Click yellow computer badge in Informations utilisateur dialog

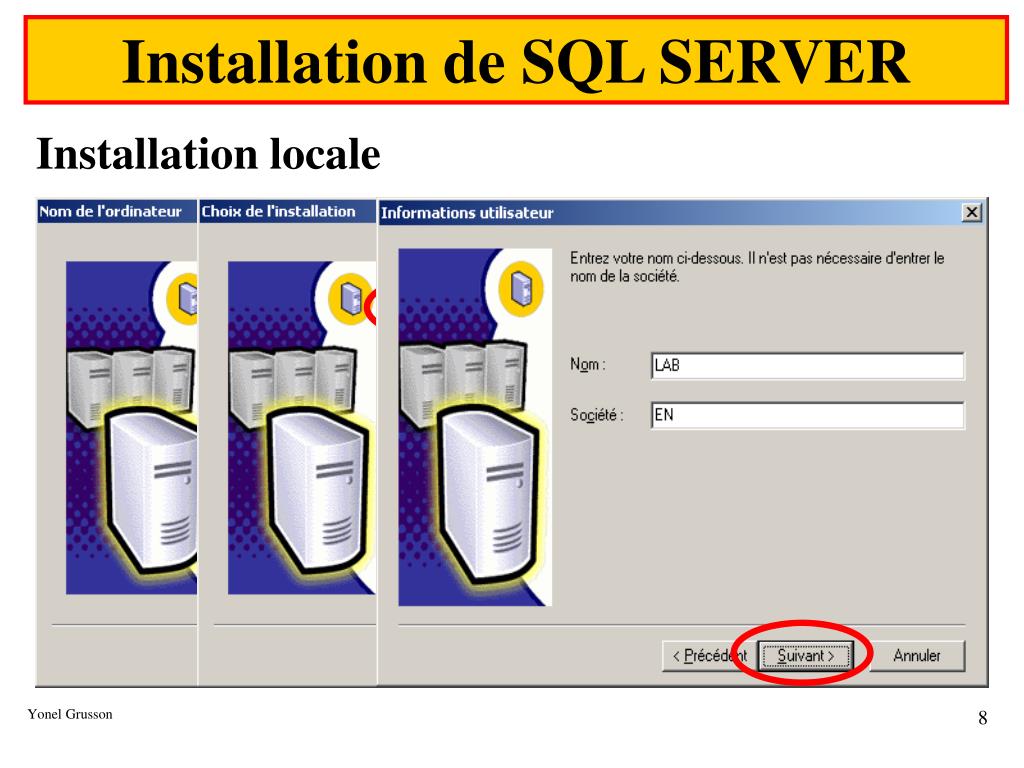(x=518, y=291)
